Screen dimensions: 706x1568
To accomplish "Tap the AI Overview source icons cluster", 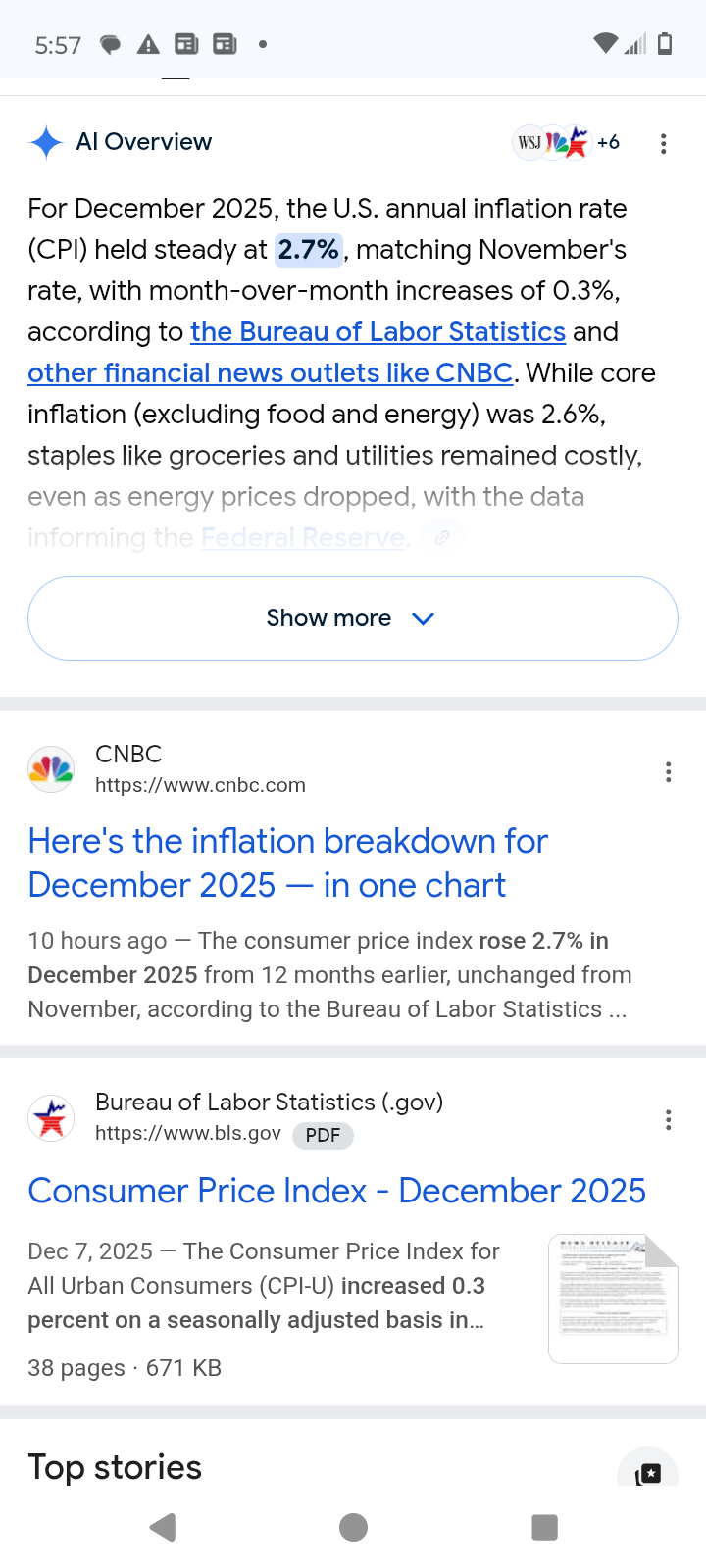I will pos(566,143).
